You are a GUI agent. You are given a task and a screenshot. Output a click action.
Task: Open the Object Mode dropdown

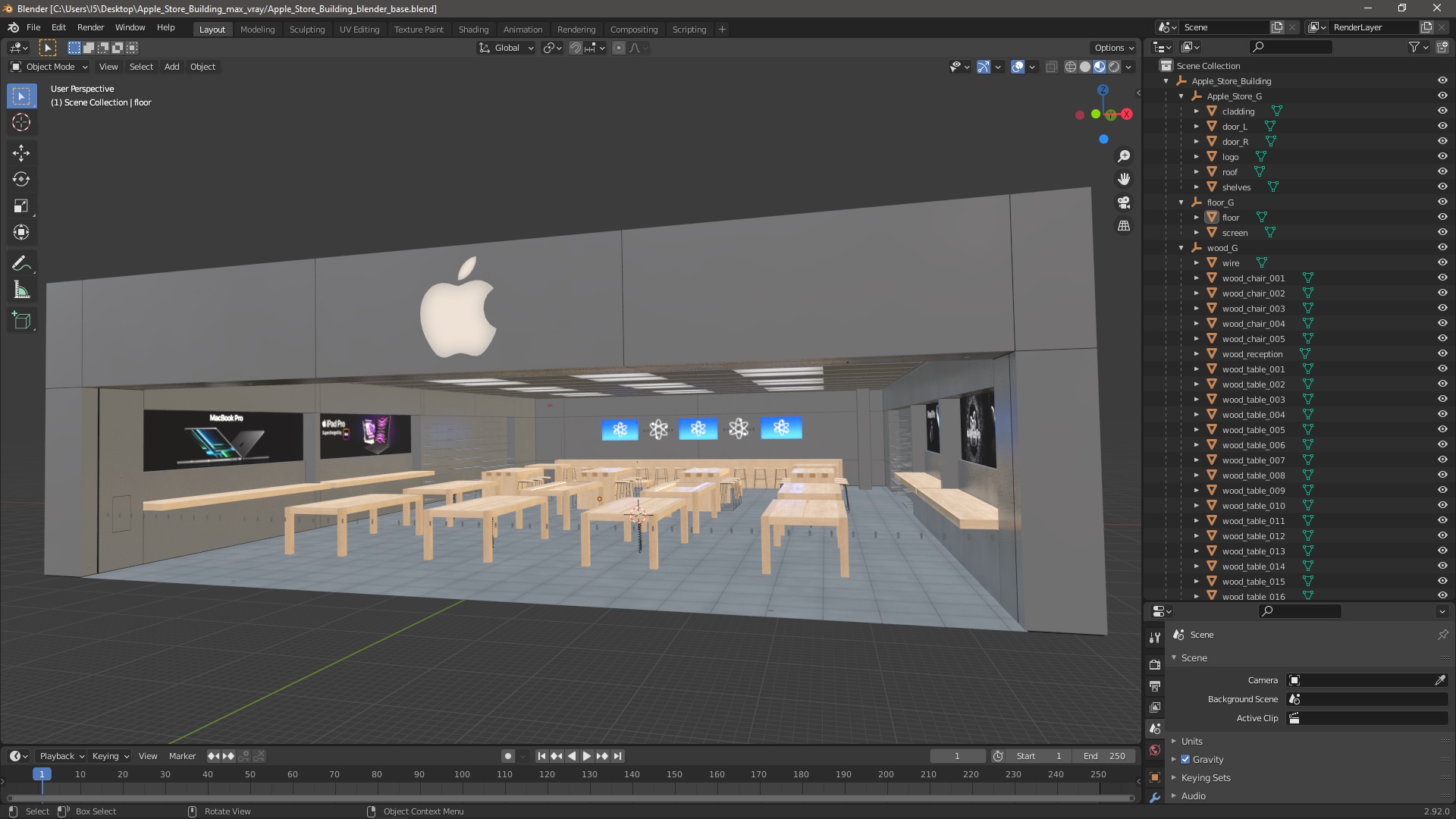49,67
